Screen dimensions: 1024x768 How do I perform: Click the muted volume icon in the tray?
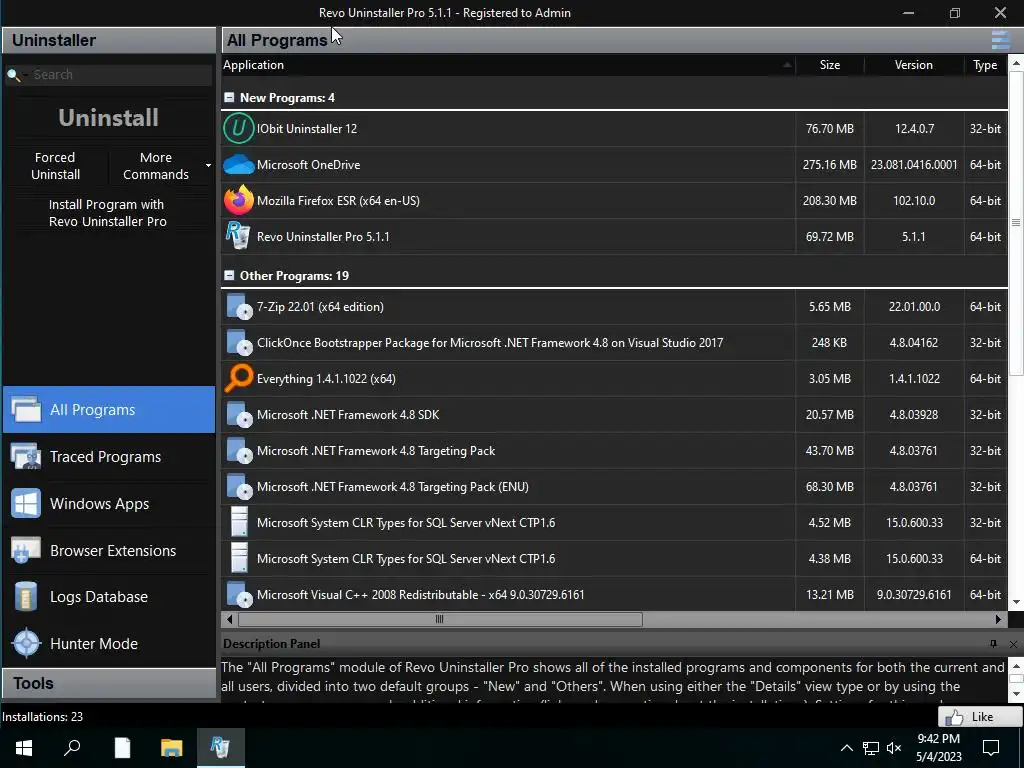coord(894,748)
